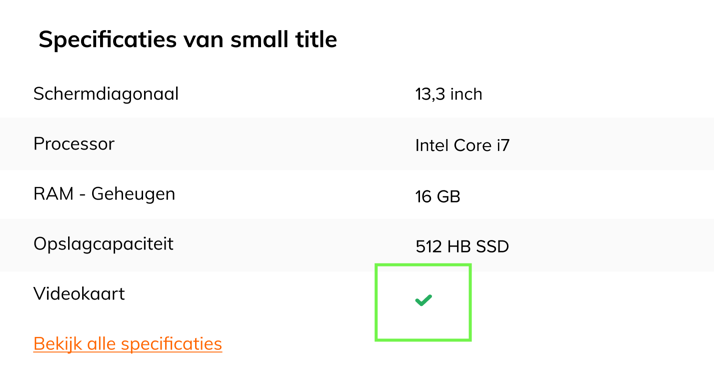Image resolution: width=714 pixels, height=390 pixels.
Task: Click the 'inch' unit text
Action: [466, 94]
